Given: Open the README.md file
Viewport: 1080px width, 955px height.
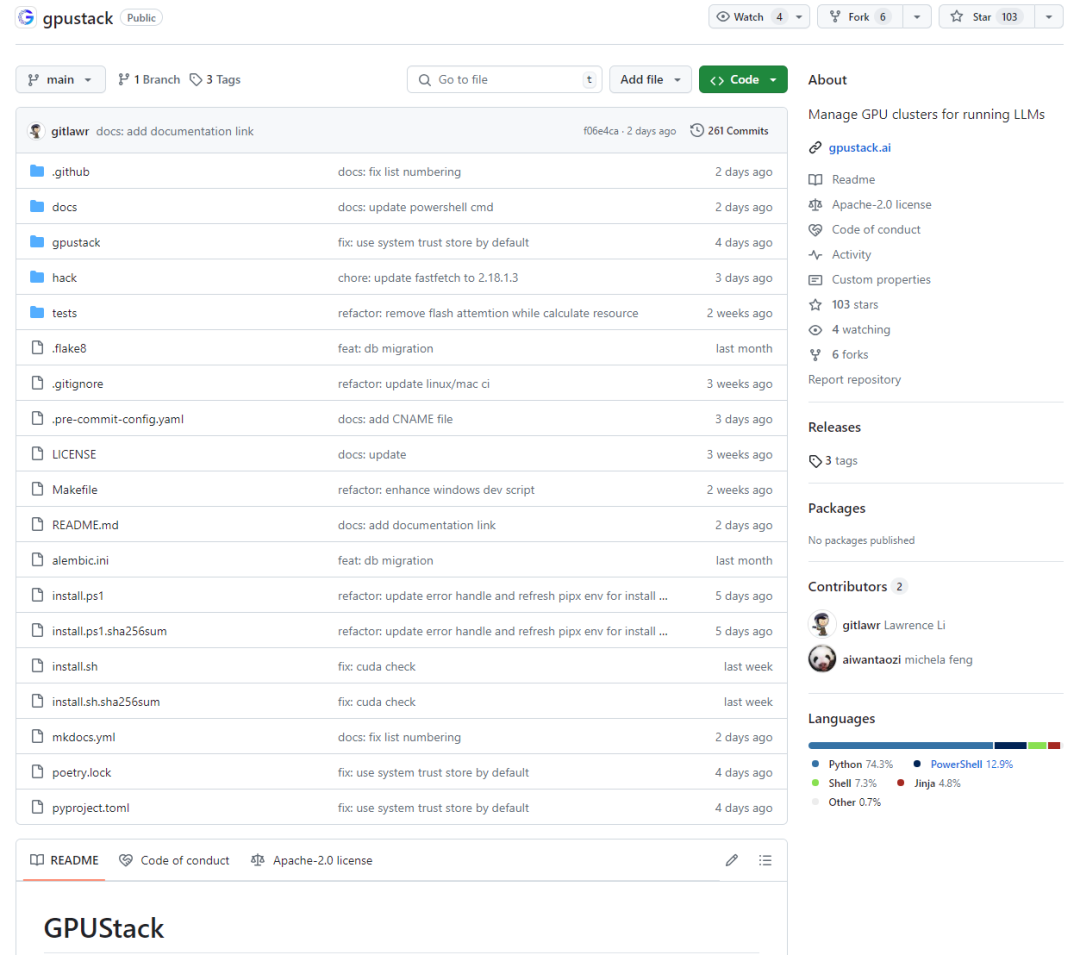Looking at the screenshot, I should click(x=85, y=525).
